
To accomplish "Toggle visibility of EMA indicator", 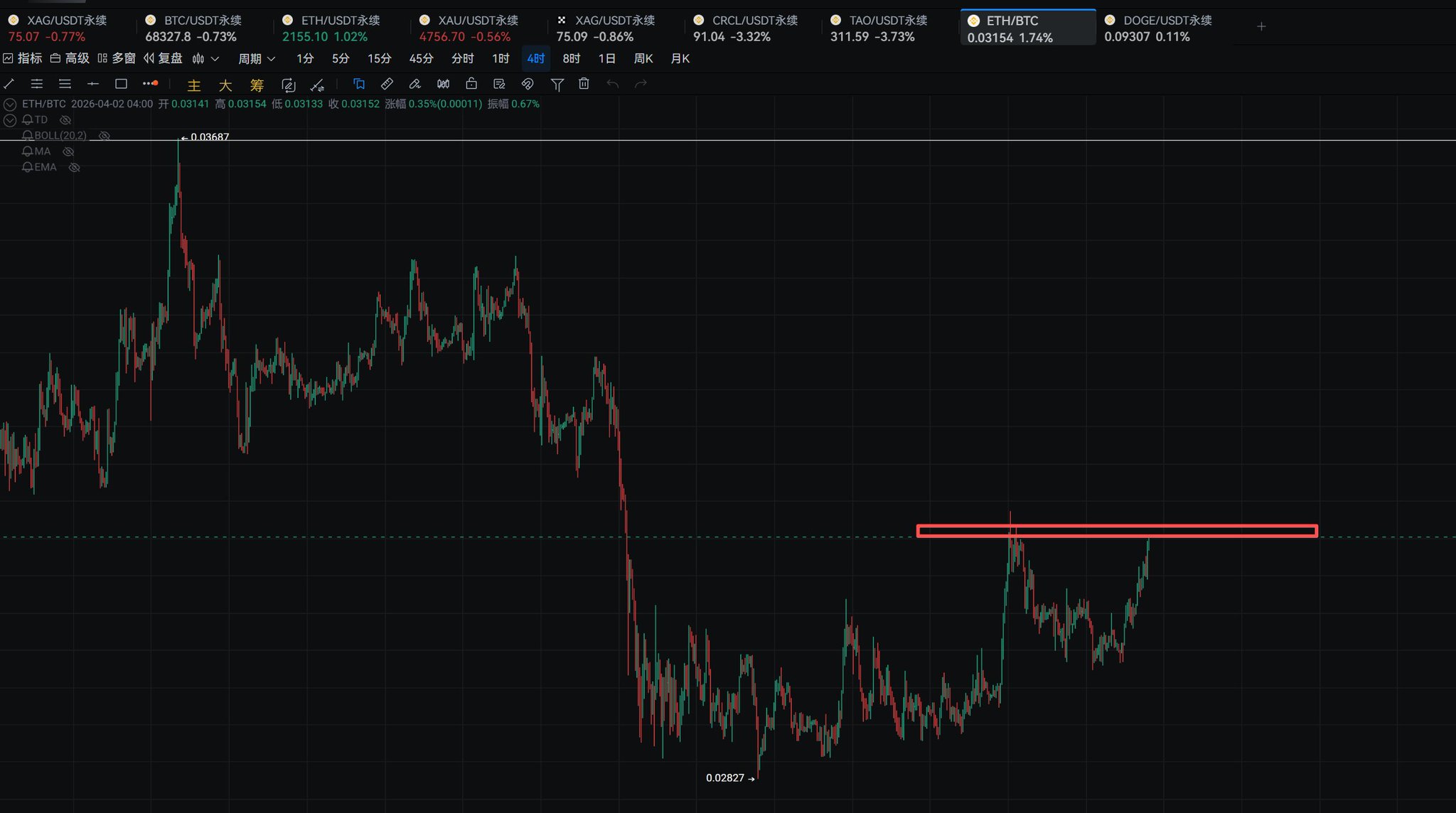I will coord(74,168).
